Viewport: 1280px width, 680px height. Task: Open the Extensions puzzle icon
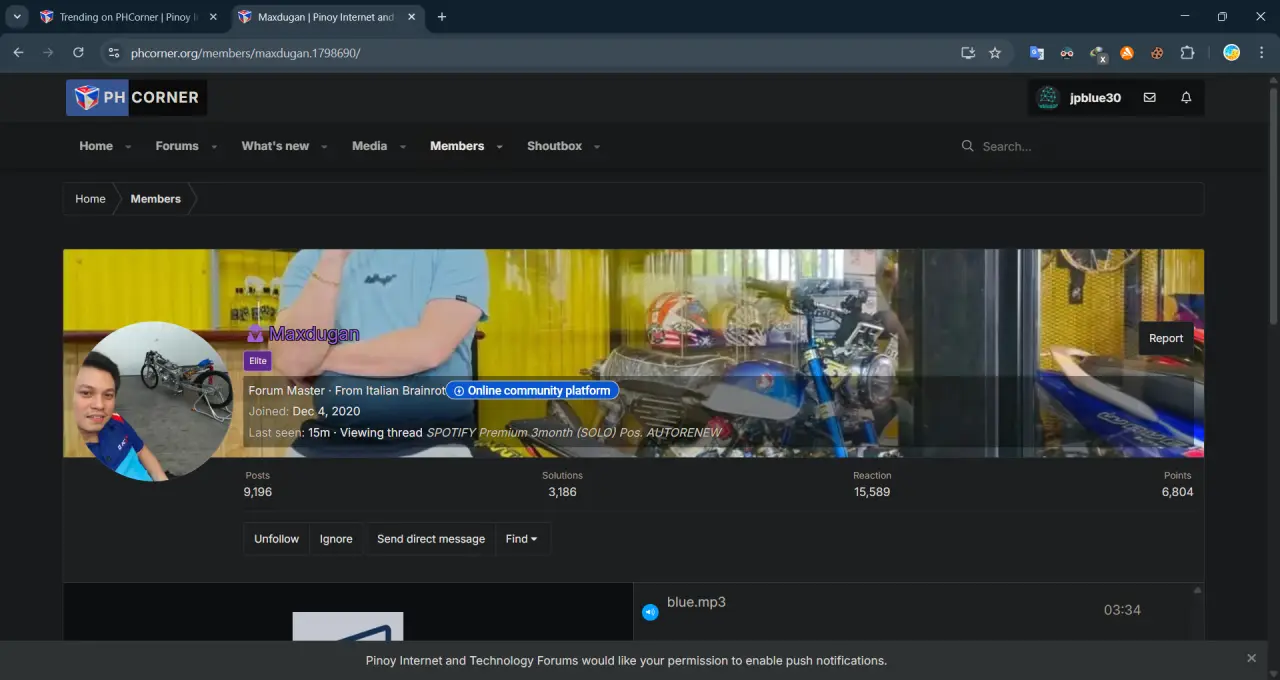(1188, 53)
